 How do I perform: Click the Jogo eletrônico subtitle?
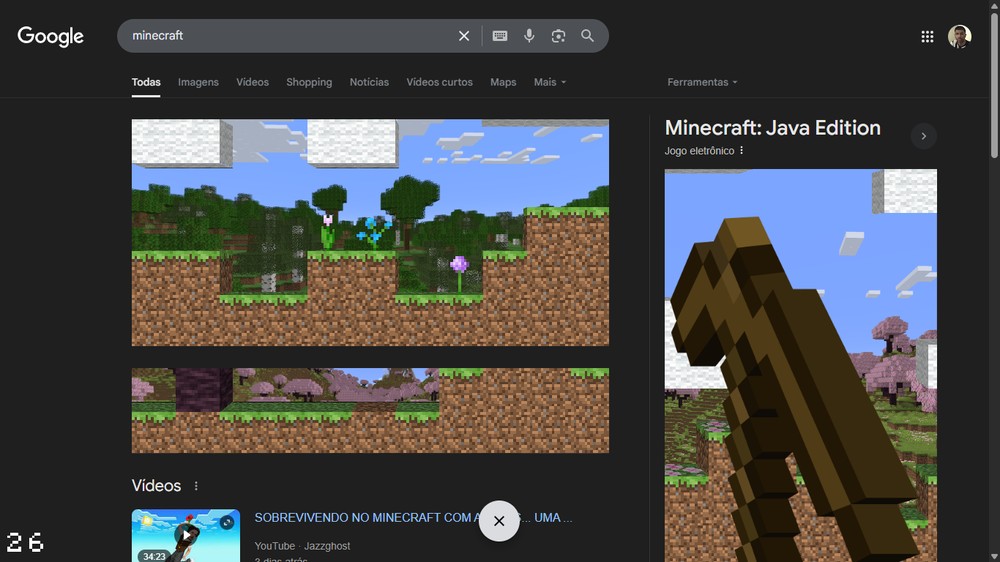[x=699, y=151]
